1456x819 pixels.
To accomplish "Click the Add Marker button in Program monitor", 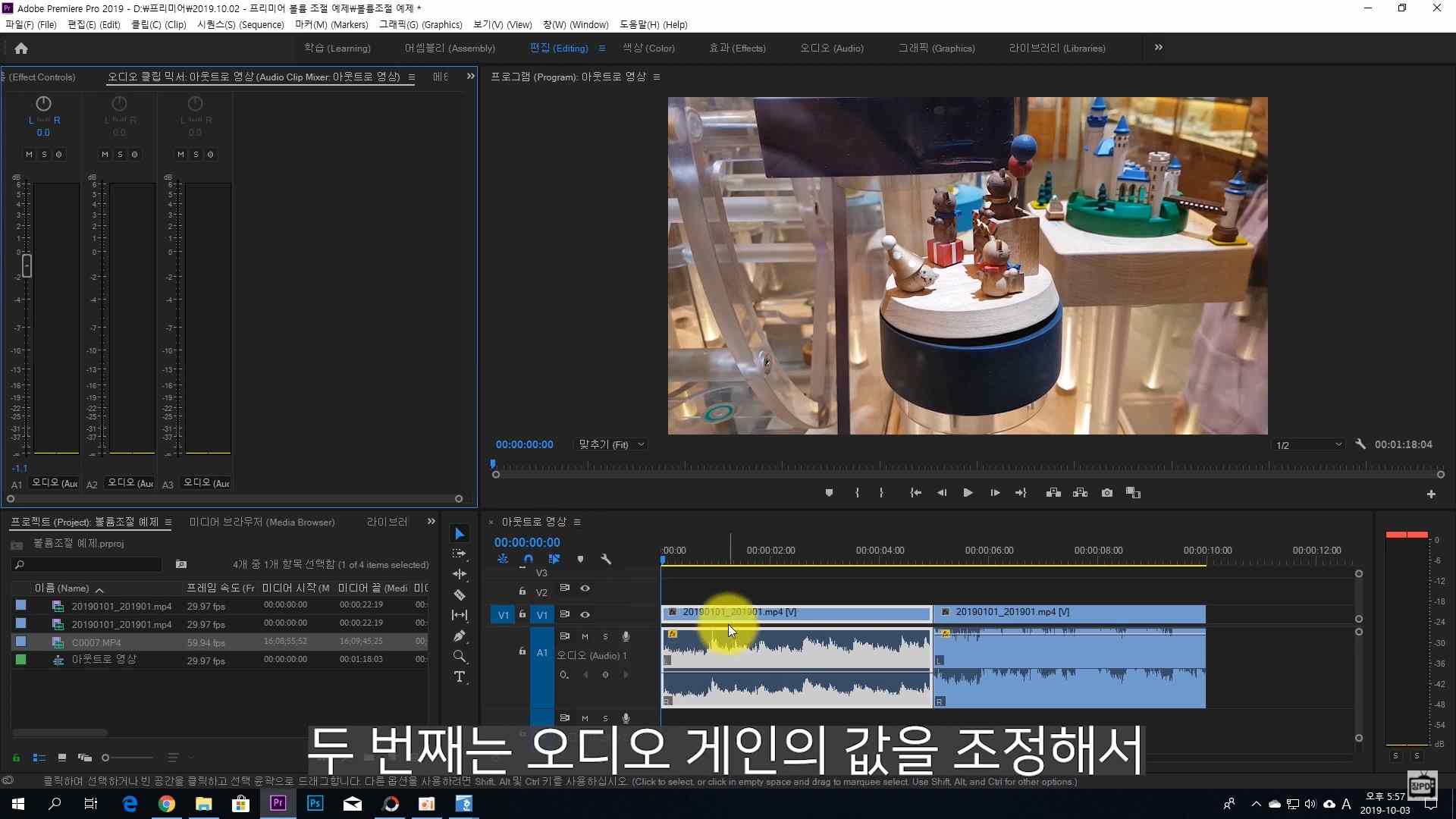I will (829, 493).
